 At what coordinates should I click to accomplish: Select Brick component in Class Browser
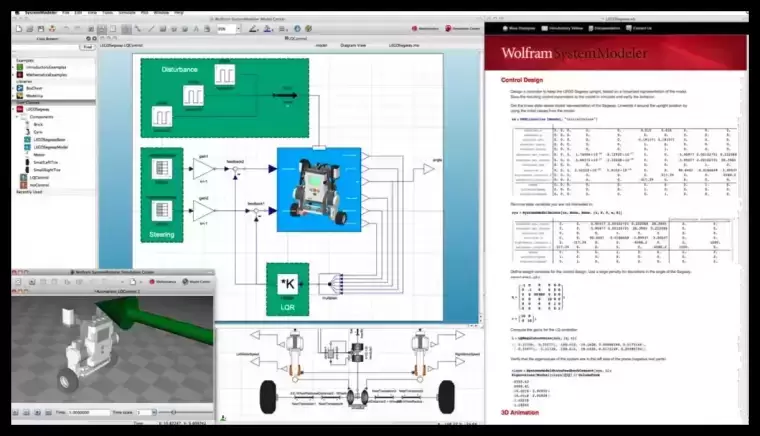pos(38,125)
